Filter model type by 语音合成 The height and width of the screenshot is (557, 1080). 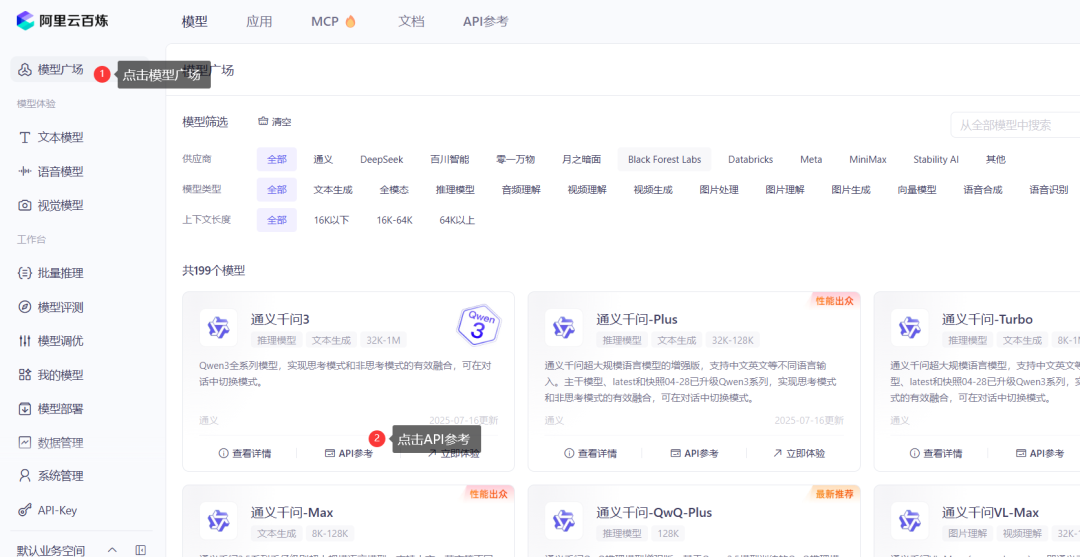tap(983, 189)
